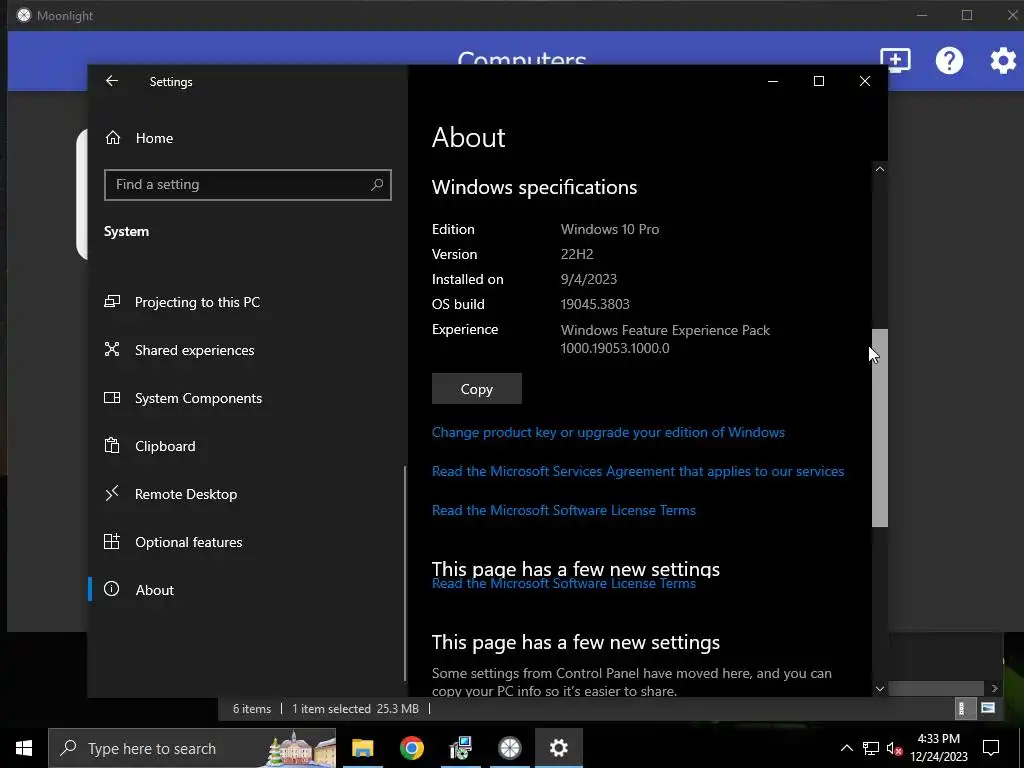Open the Action Center notifications icon
The width and height of the screenshot is (1024, 768).
[x=991, y=748]
